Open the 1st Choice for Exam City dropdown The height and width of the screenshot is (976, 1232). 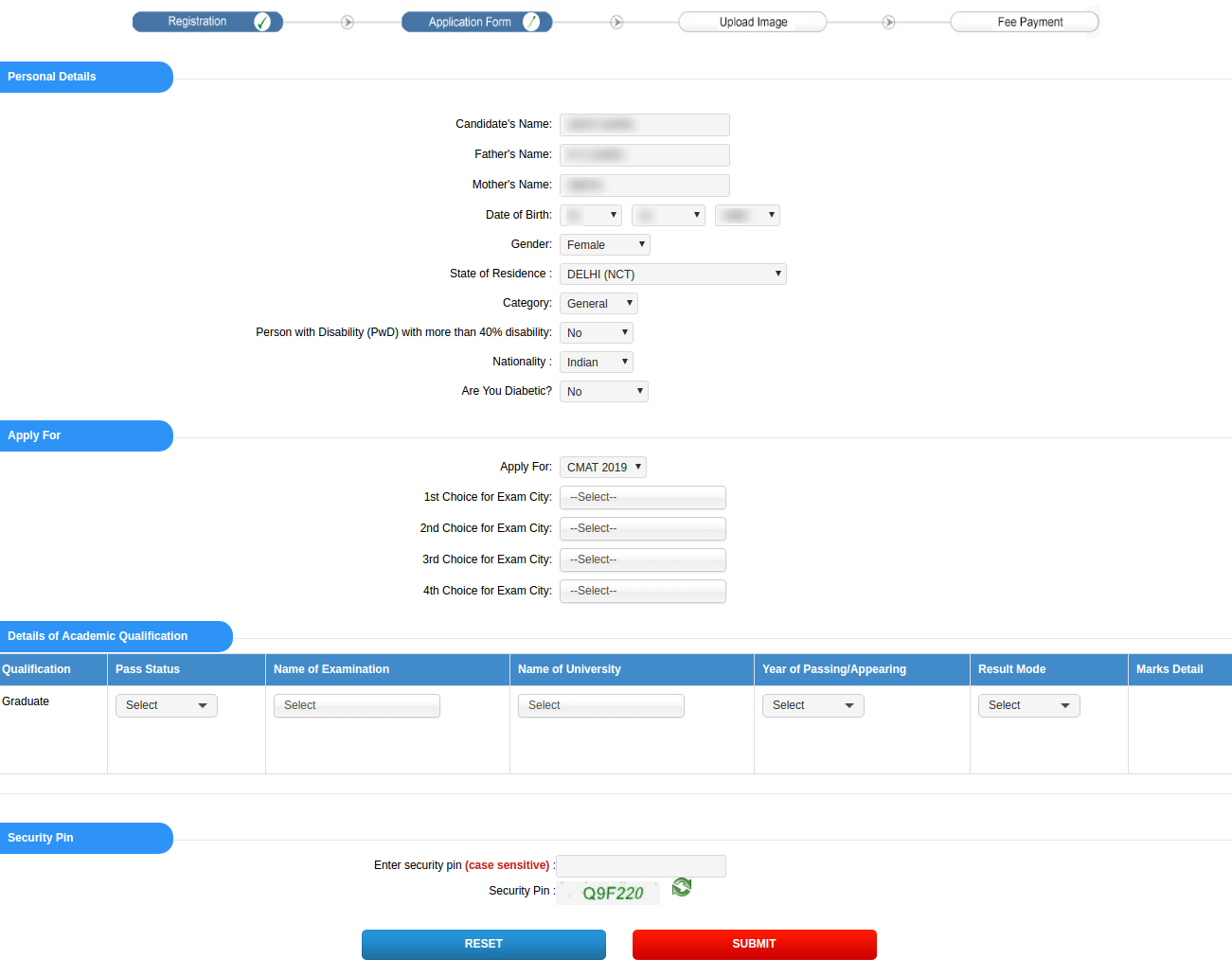point(642,497)
